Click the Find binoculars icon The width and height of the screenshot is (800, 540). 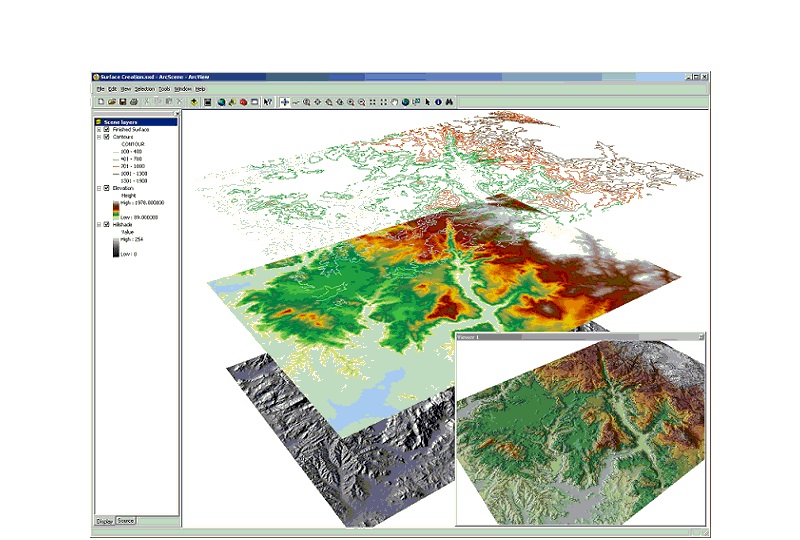click(x=450, y=102)
